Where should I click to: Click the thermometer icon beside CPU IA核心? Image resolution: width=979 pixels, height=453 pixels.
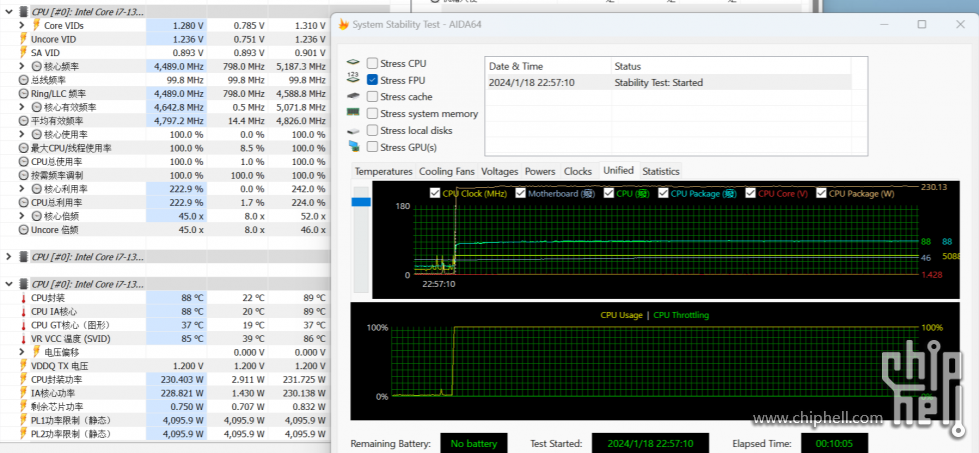point(24,311)
